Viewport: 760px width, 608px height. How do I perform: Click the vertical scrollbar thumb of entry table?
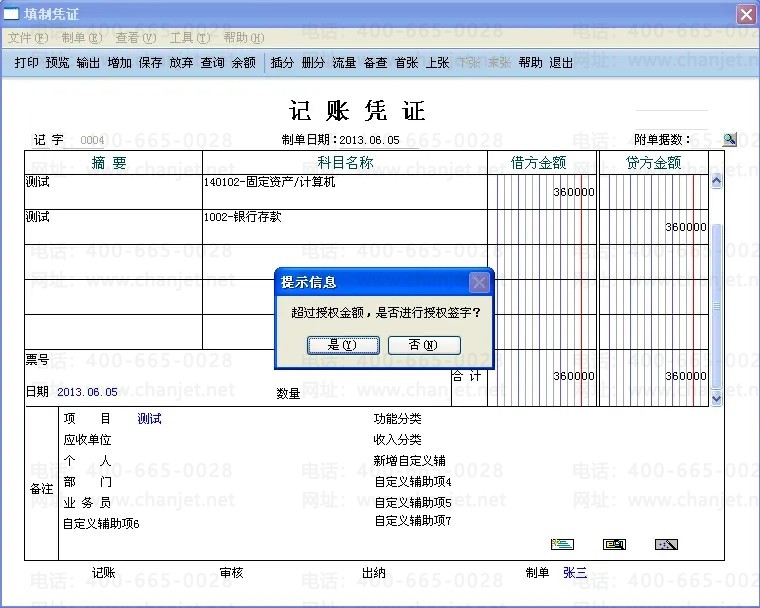pyautogui.click(x=716, y=305)
